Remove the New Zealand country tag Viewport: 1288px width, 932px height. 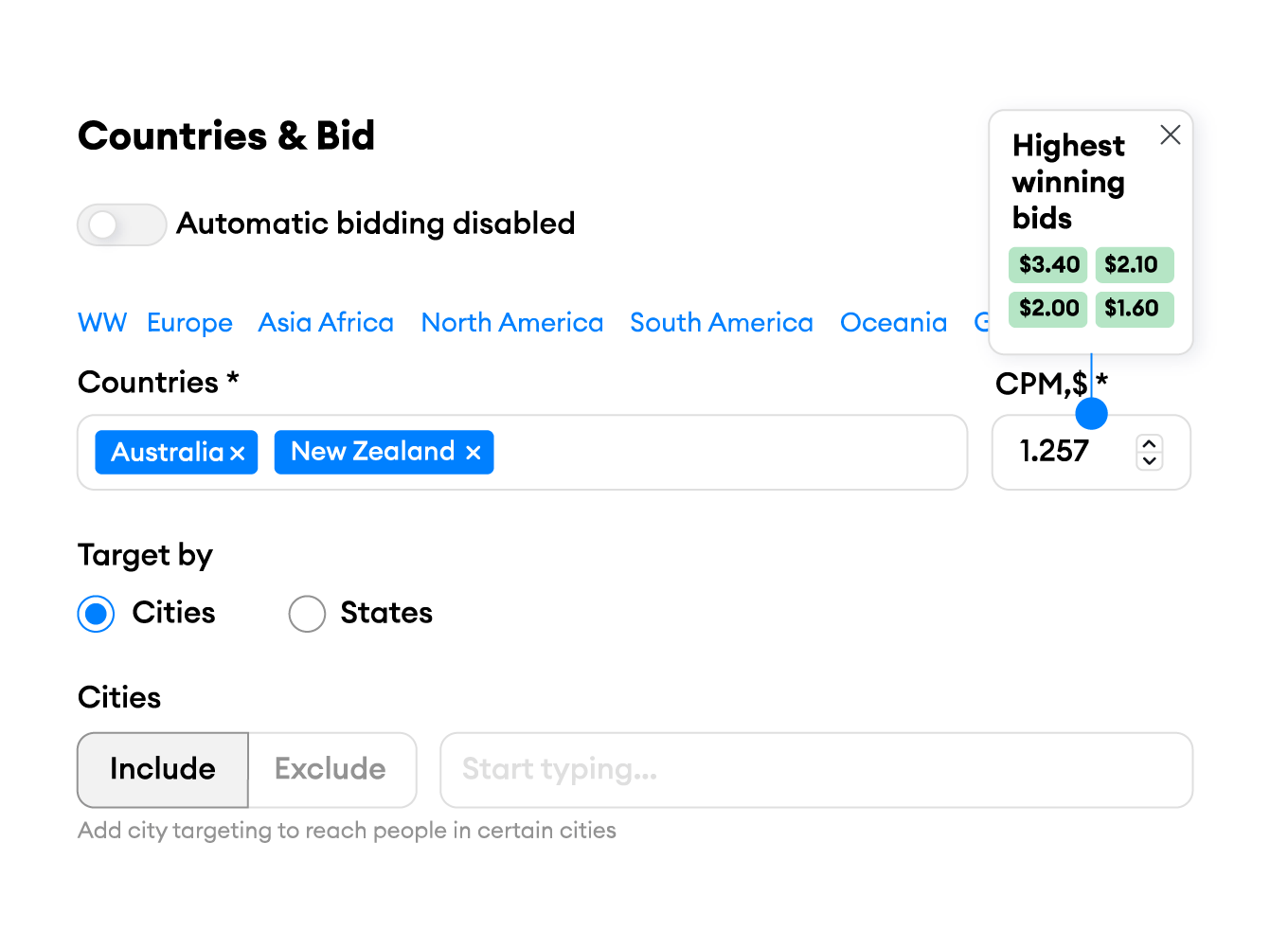(474, 454)
